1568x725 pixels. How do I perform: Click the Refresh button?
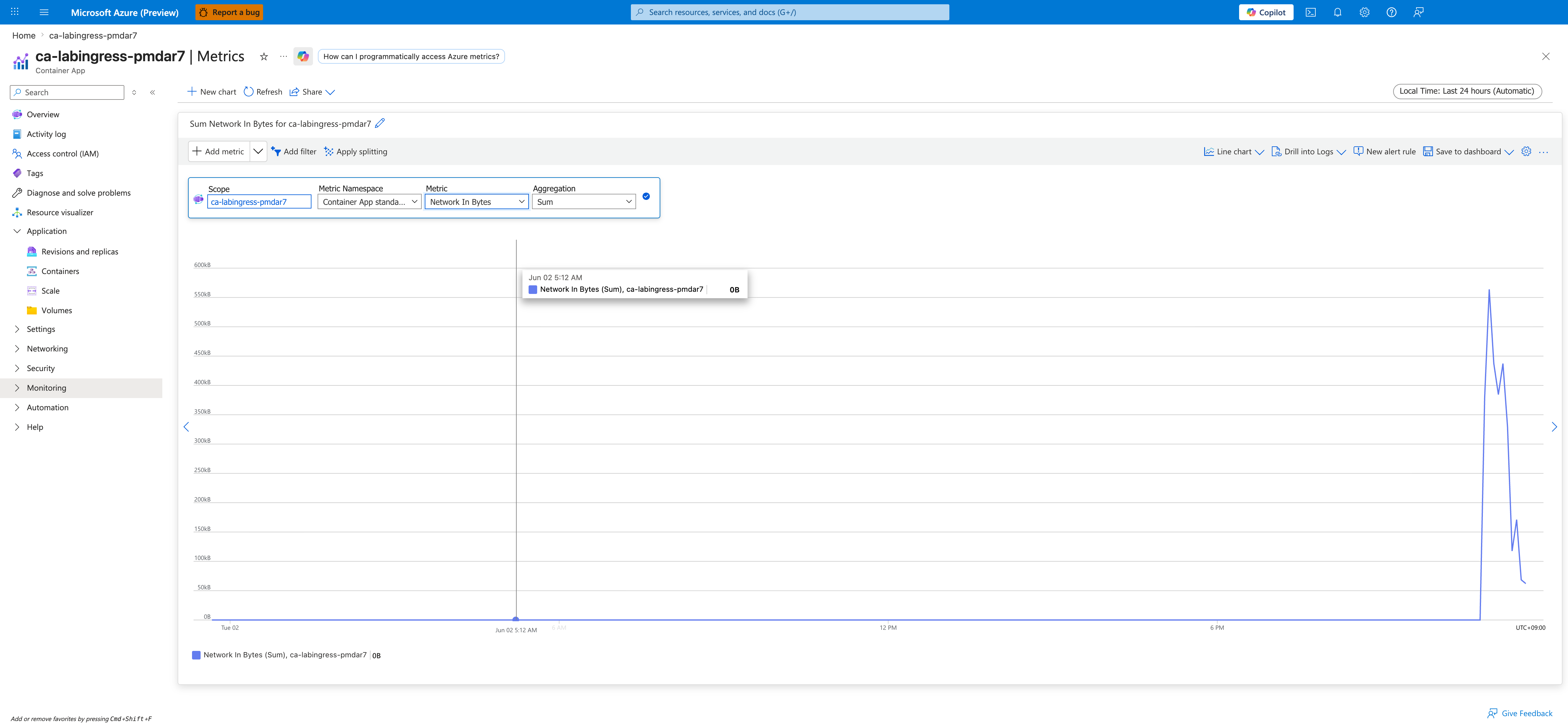coord(263,92)
